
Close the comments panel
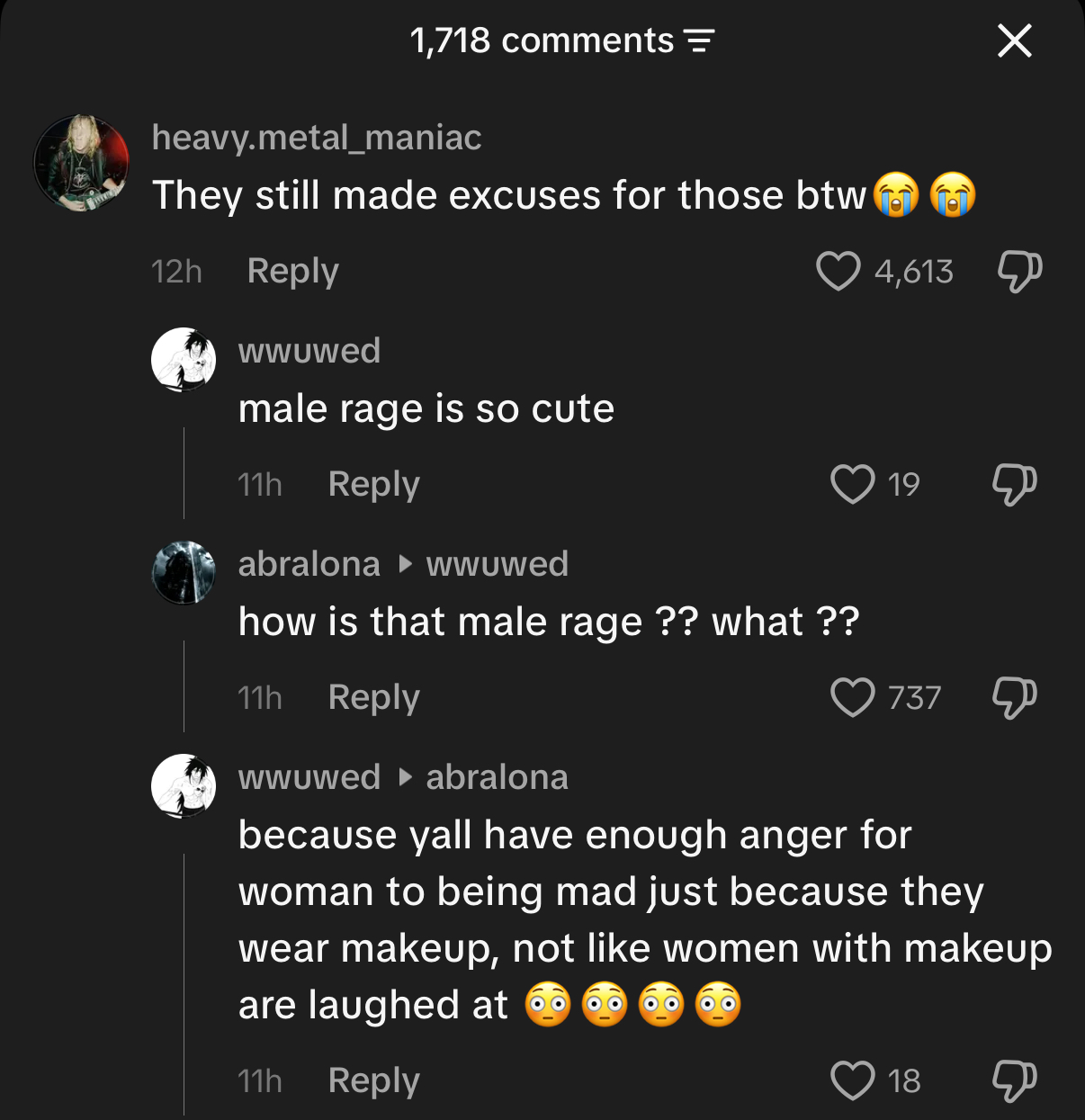[1014, 40]
